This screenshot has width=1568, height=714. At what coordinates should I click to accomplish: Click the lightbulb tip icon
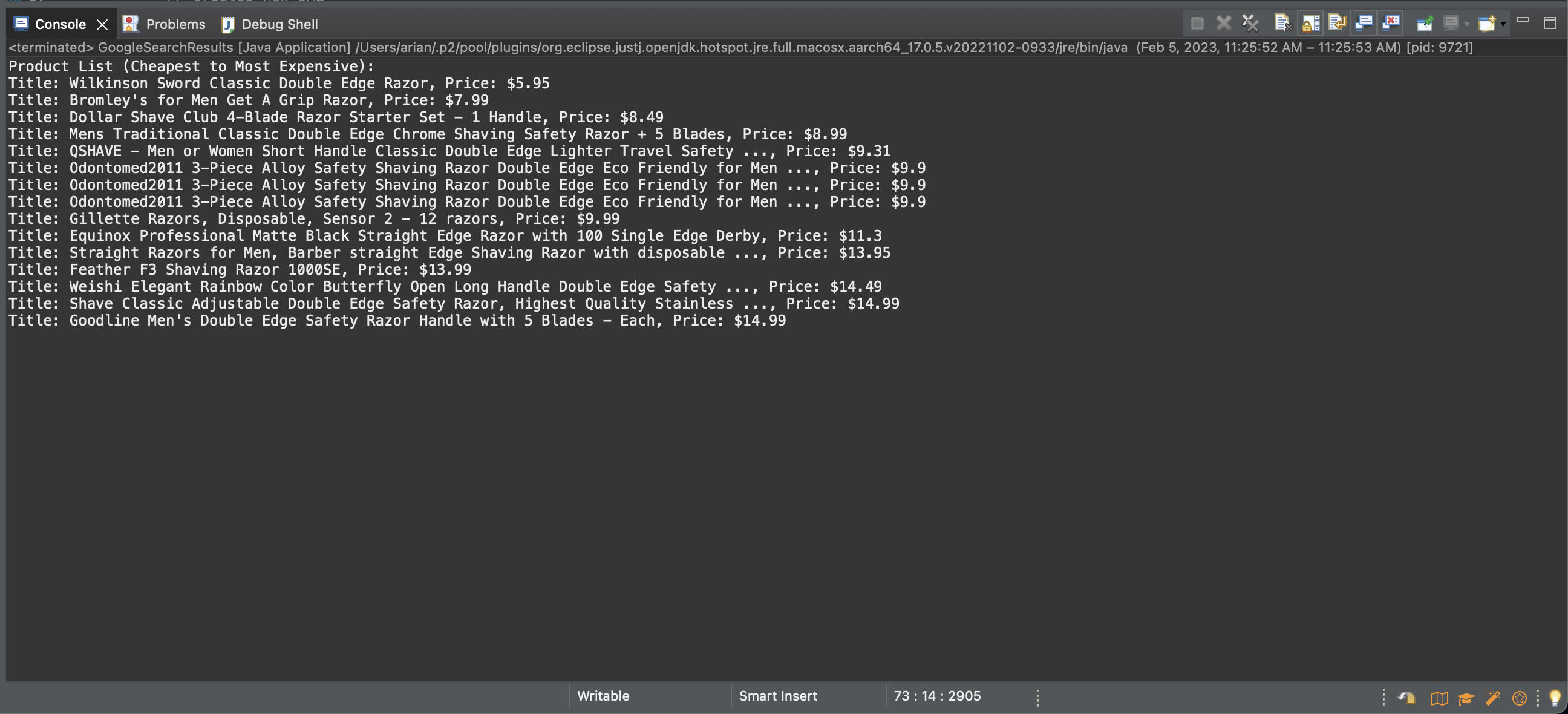coord(1555,697)
